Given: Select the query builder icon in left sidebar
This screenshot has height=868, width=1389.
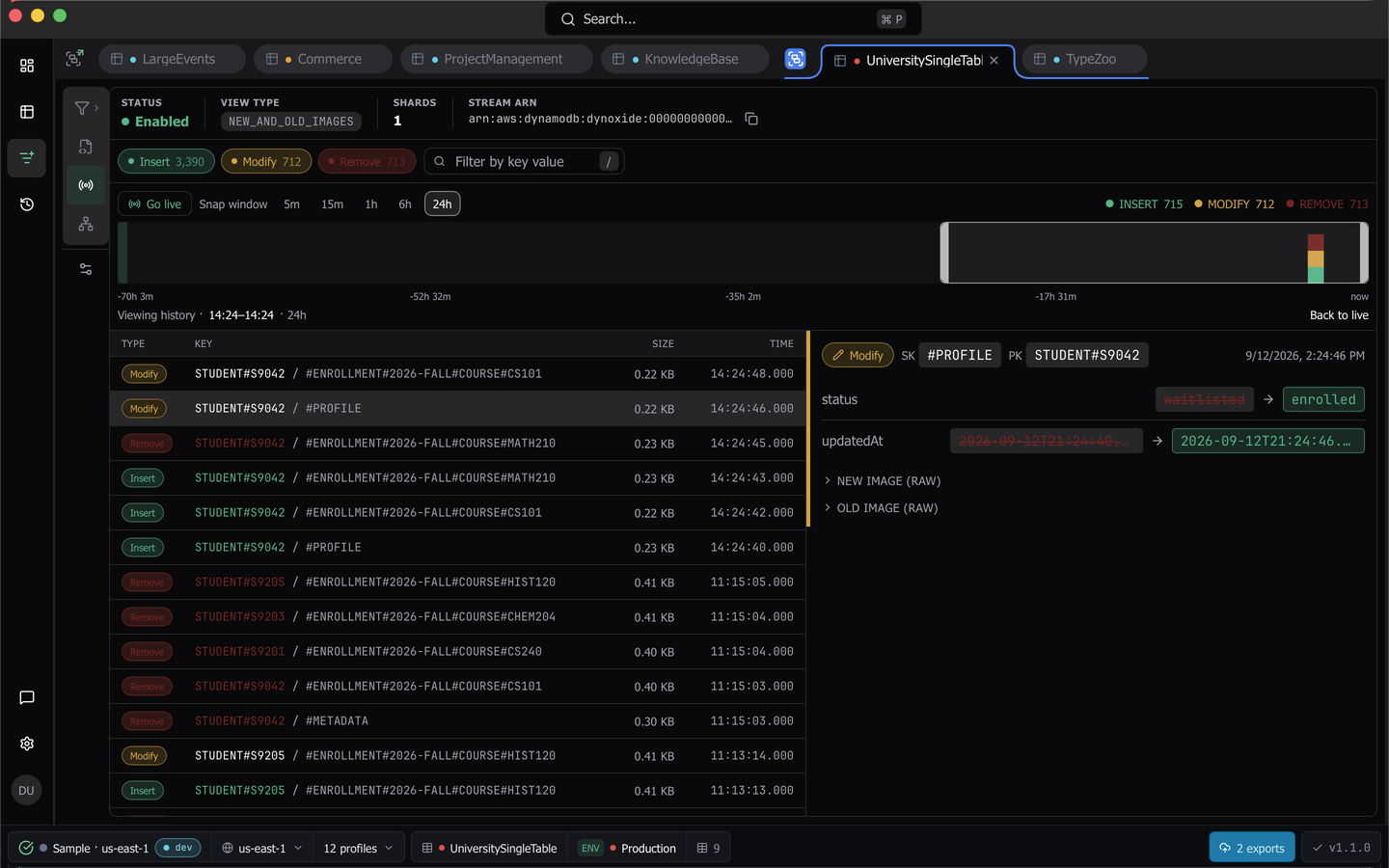Looking at the screenshot, I should 27,157.
